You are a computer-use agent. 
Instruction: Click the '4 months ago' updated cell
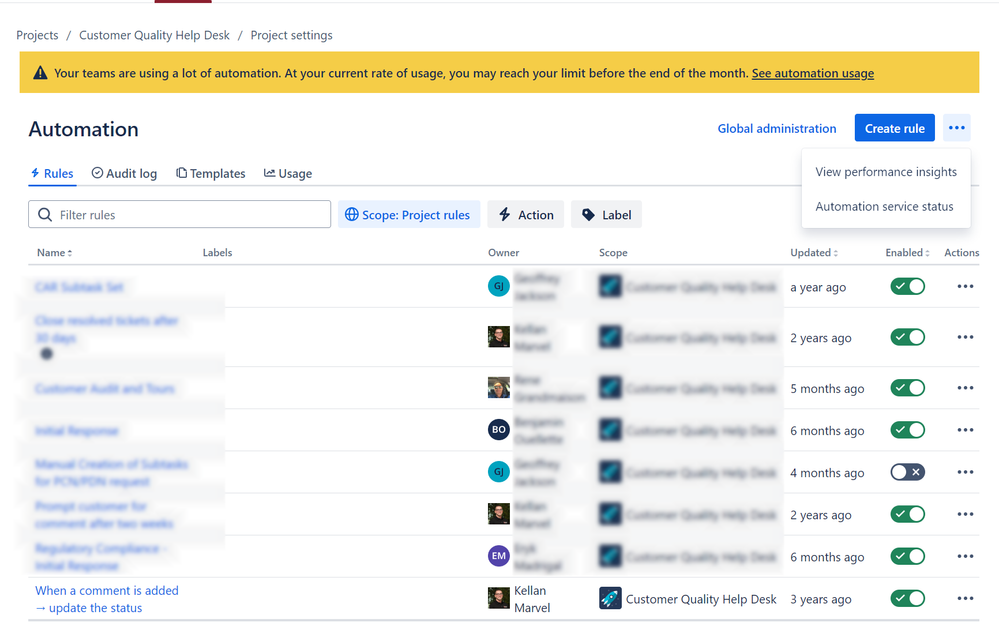(x=827, y=473)
